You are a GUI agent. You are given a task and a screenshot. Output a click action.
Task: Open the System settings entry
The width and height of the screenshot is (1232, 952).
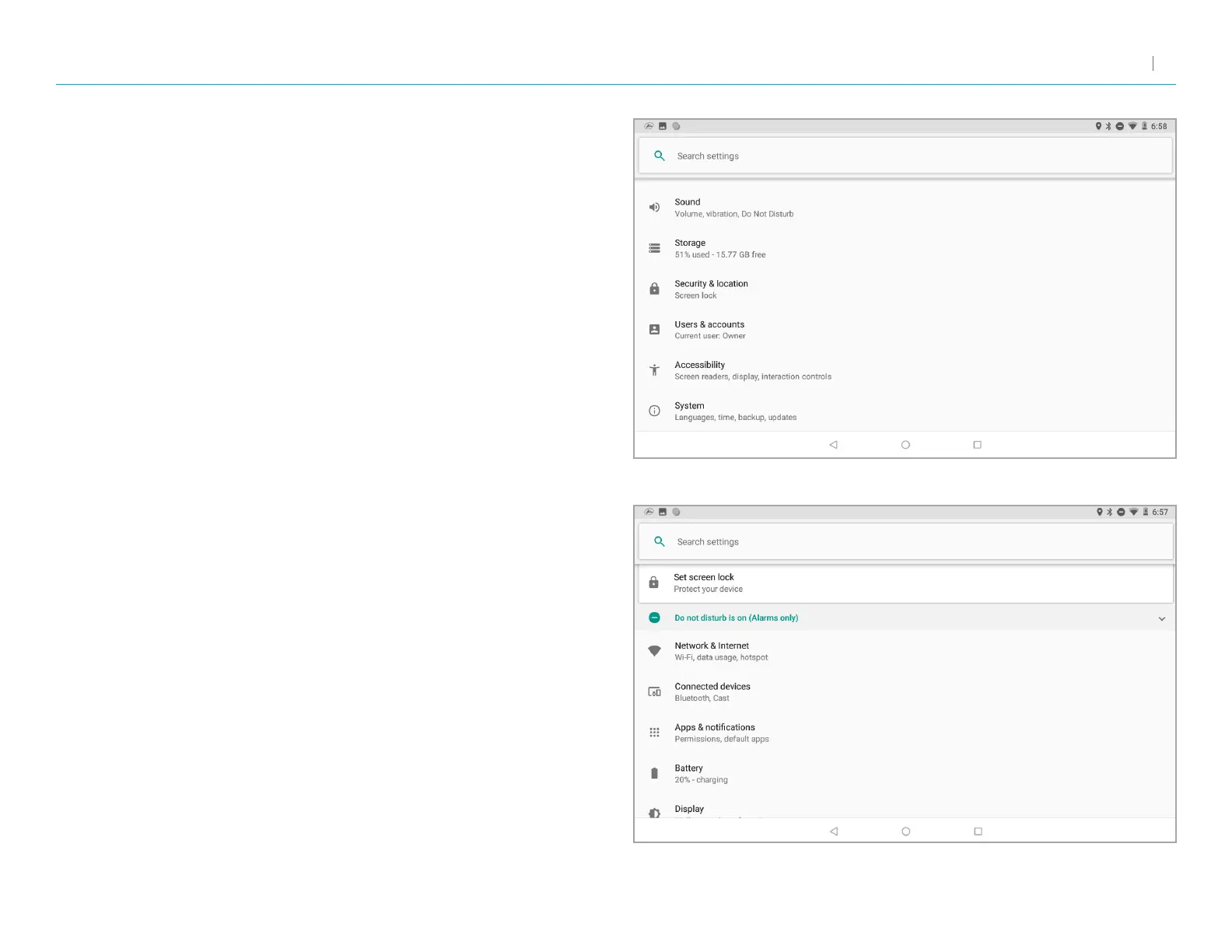click(x=905, y=411)
